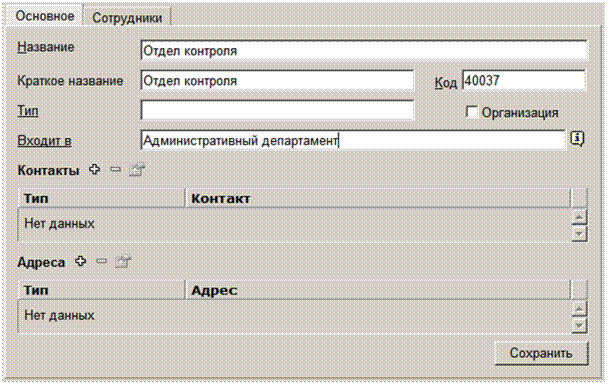Open the Тип link label
The width and height of the screenshot is (609, 386).
[x=28, y=111]
